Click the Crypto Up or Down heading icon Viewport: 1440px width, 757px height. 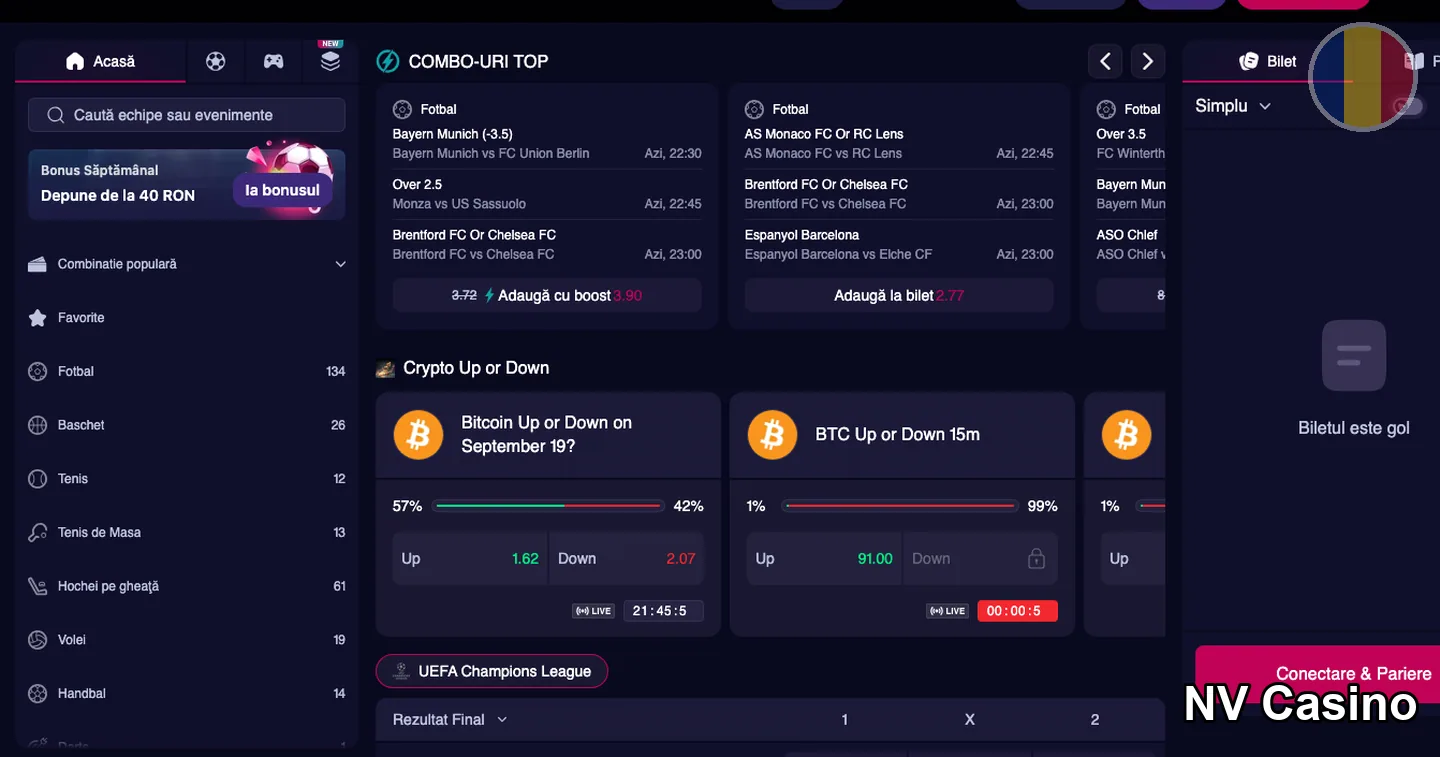(385, 368)
